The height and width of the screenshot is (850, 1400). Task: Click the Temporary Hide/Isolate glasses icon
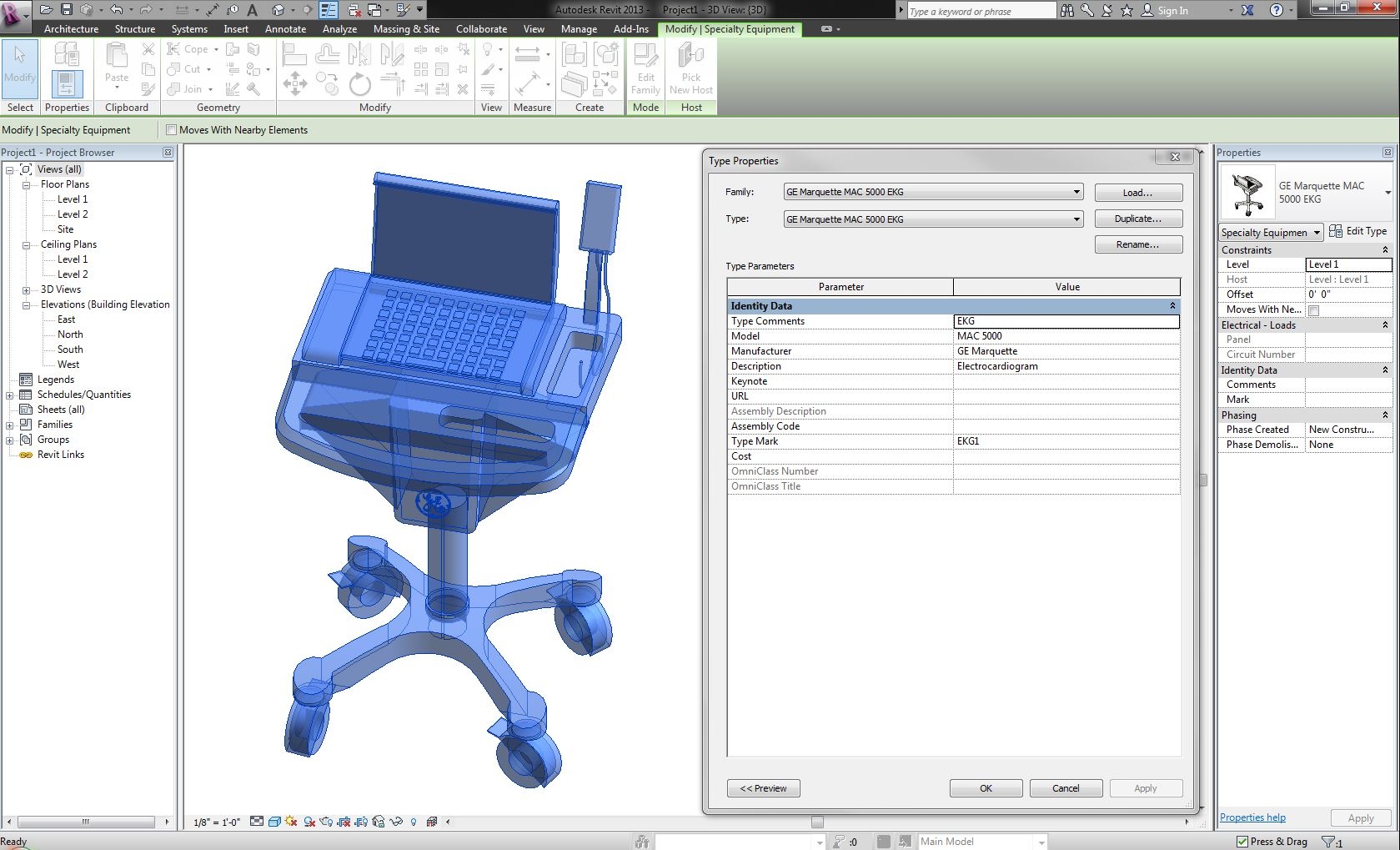click(396, 822)
